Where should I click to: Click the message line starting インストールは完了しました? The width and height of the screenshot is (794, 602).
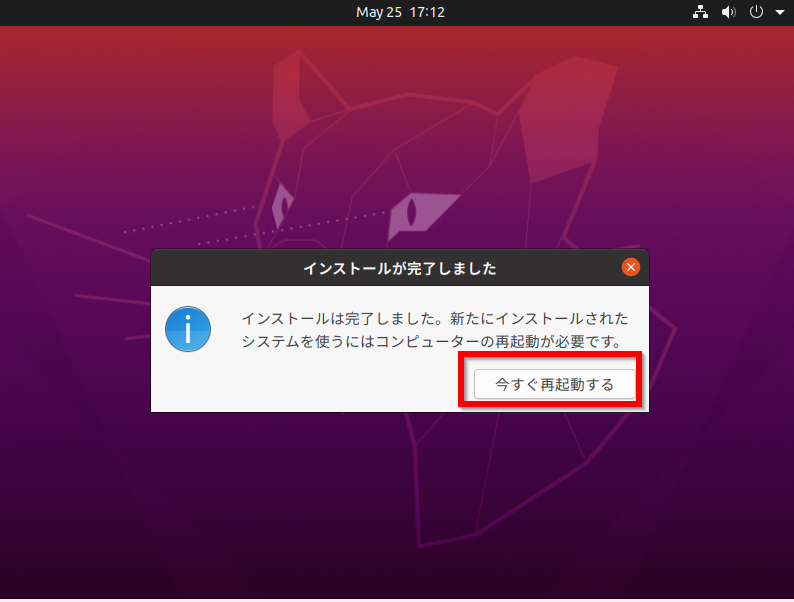click(x=434, y=318)
